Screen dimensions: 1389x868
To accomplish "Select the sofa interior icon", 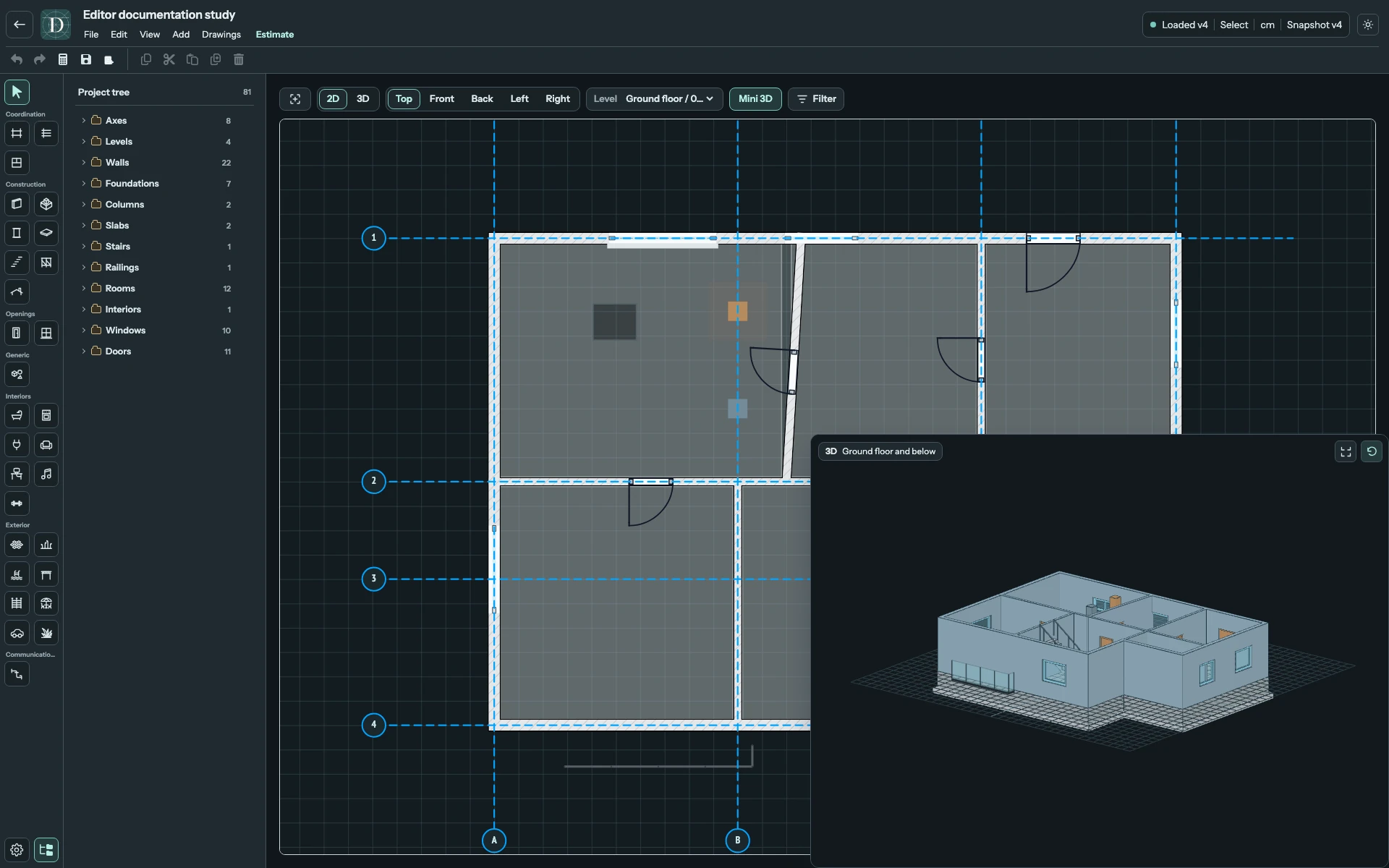I will [x=46, y=445].
